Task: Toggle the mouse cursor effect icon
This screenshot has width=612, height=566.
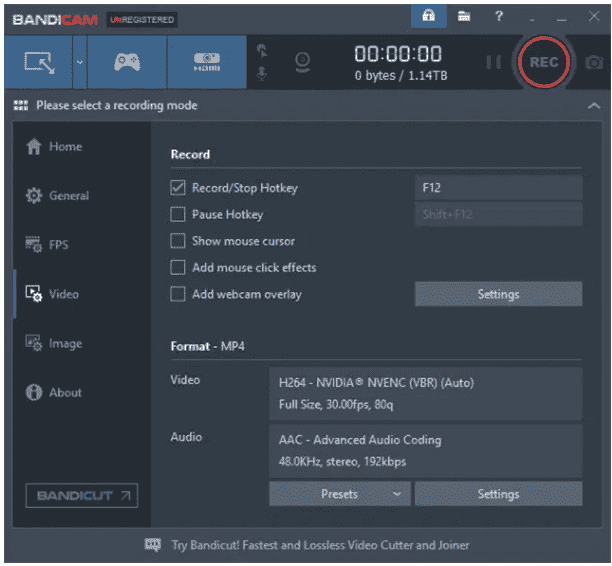Action: pyautogui.click(x=262, y=51)
